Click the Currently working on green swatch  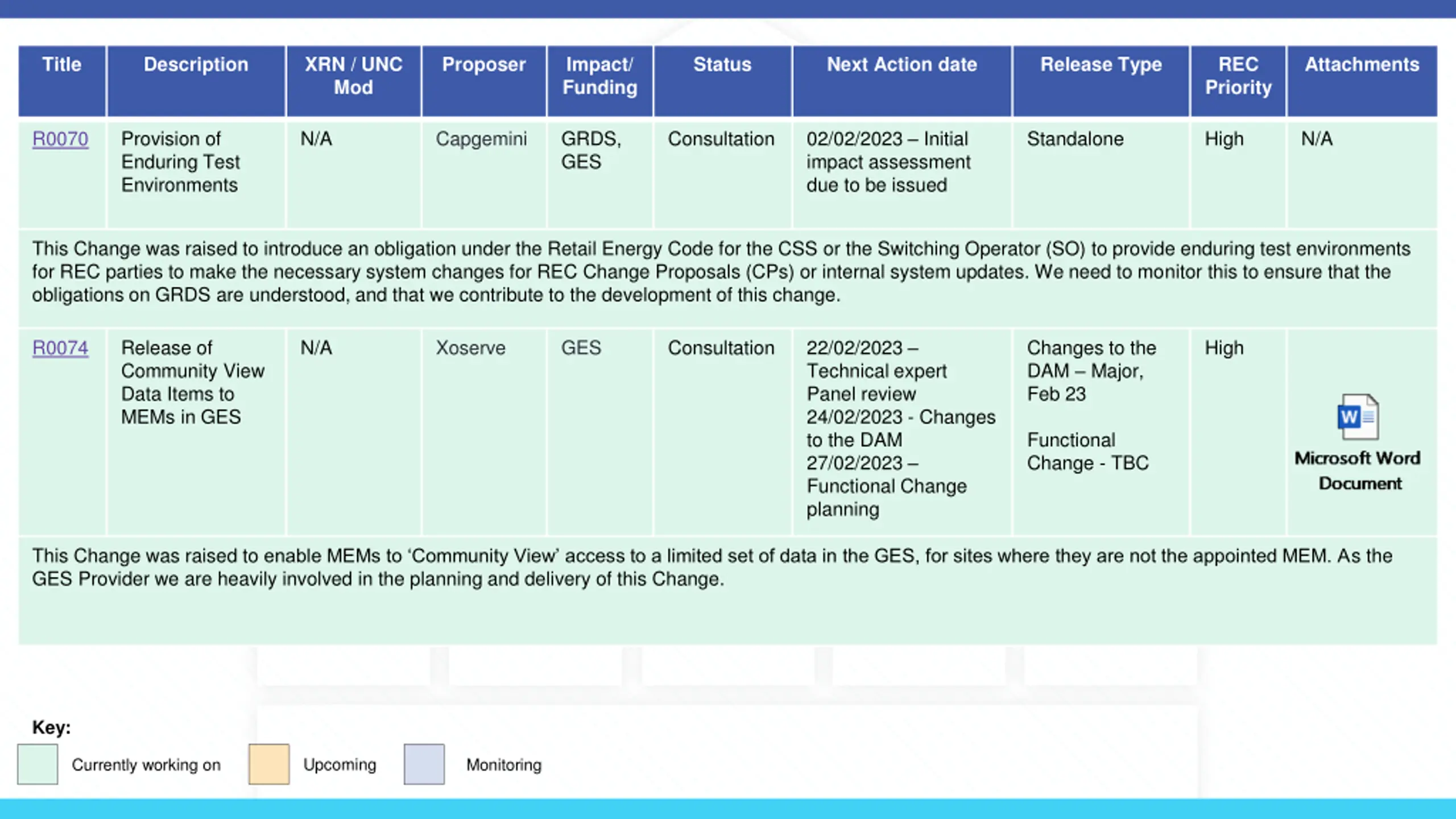tap(38, 764)
